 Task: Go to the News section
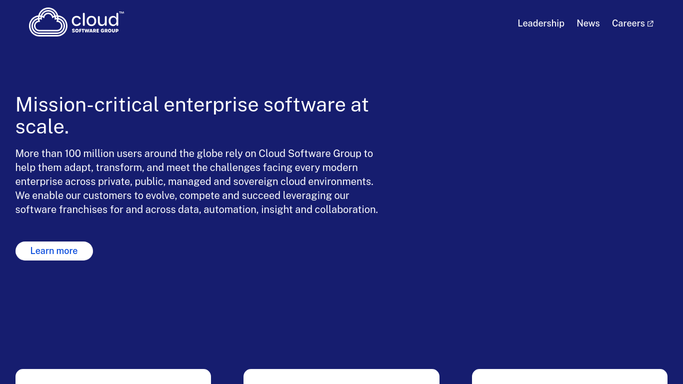588,24
